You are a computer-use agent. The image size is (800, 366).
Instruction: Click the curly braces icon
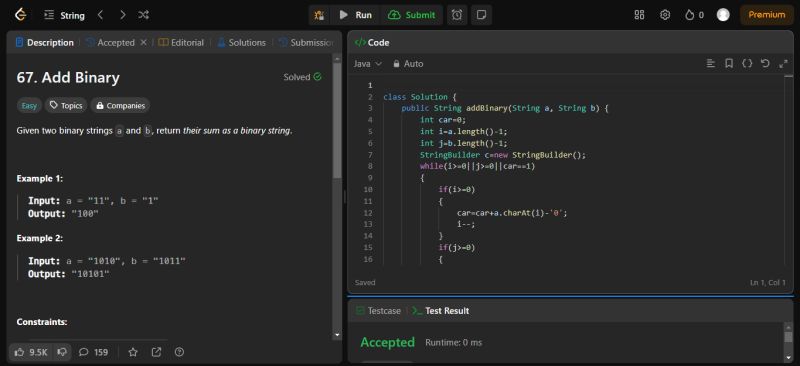pyautogui.click(x=747, y=63)
